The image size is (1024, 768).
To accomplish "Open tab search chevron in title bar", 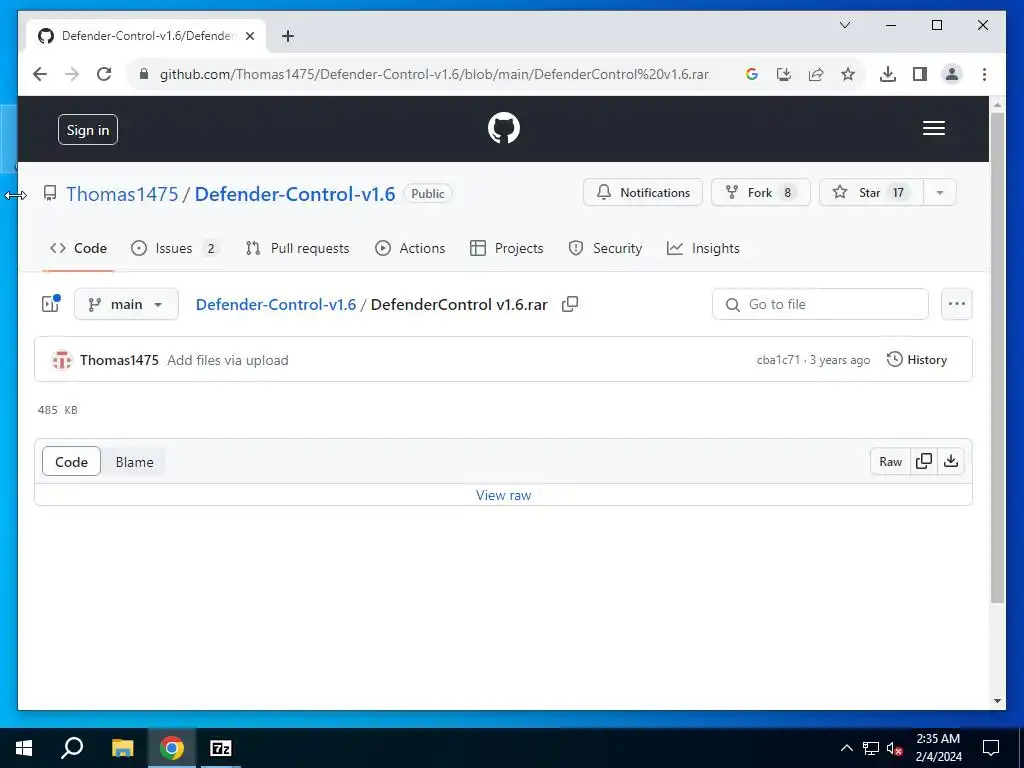I will tap(844, 25).
